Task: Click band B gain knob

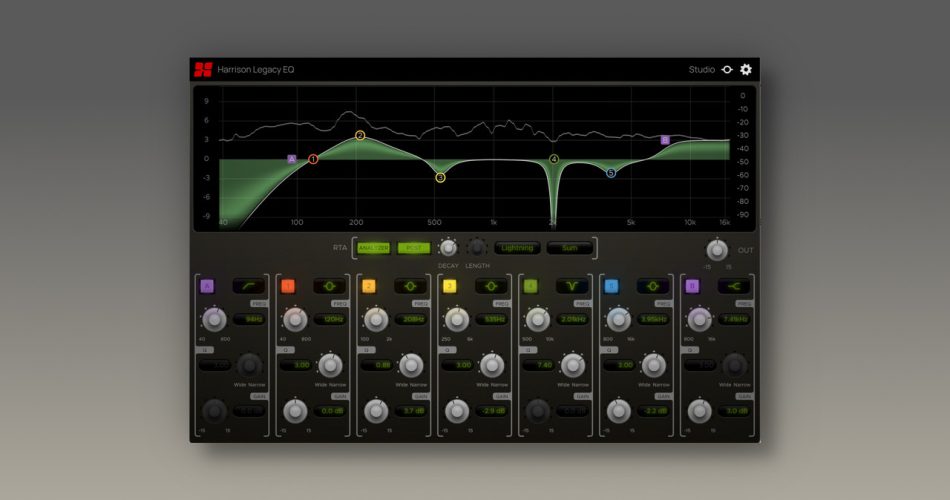Action: [x=700, y=412]
